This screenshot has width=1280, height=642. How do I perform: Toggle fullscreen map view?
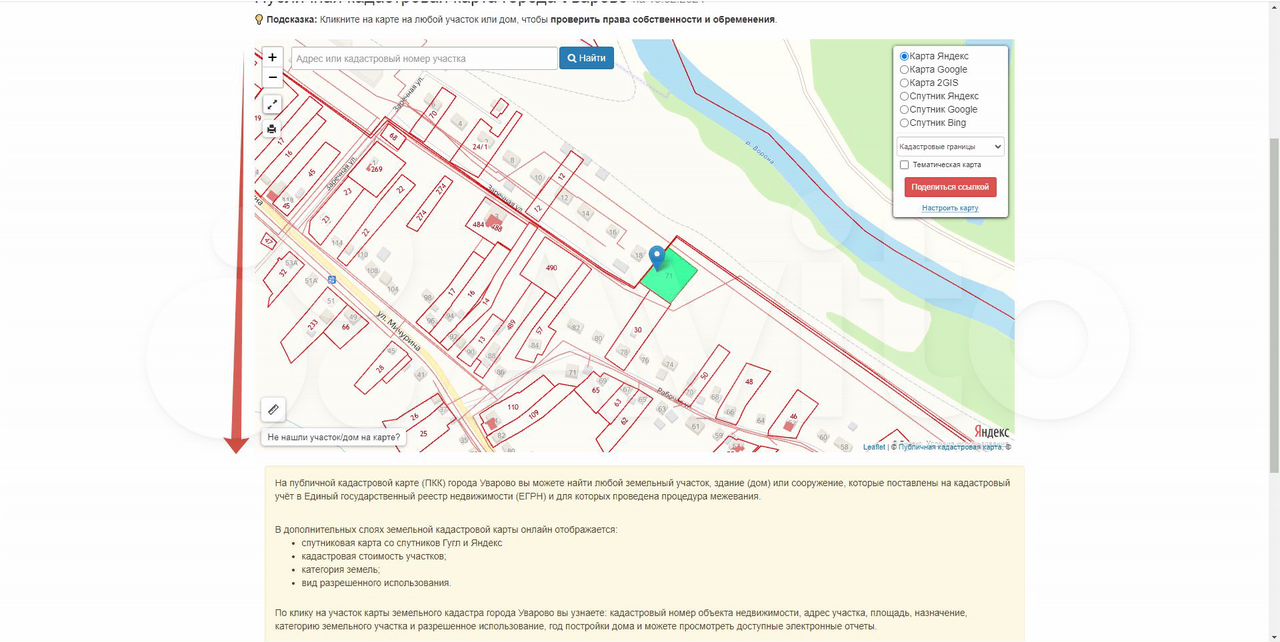[272, 104]
